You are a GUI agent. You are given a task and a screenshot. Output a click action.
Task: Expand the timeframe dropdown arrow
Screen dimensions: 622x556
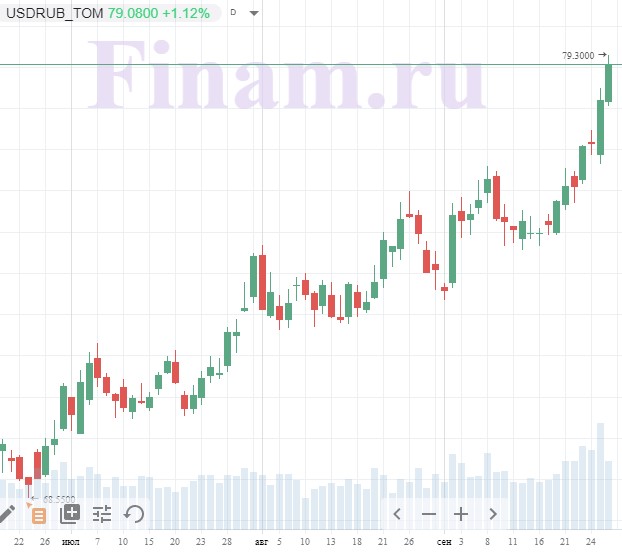(254, 13)
